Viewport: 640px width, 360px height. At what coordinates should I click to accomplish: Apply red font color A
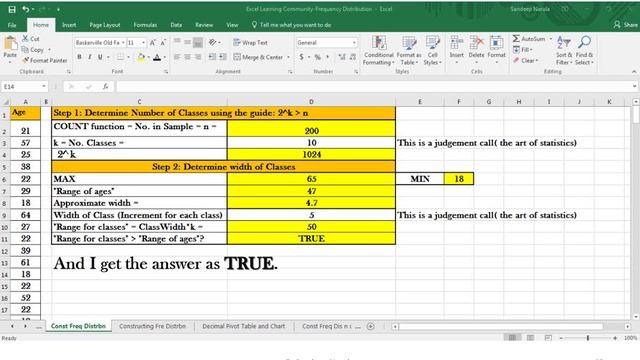pos(157,57)
